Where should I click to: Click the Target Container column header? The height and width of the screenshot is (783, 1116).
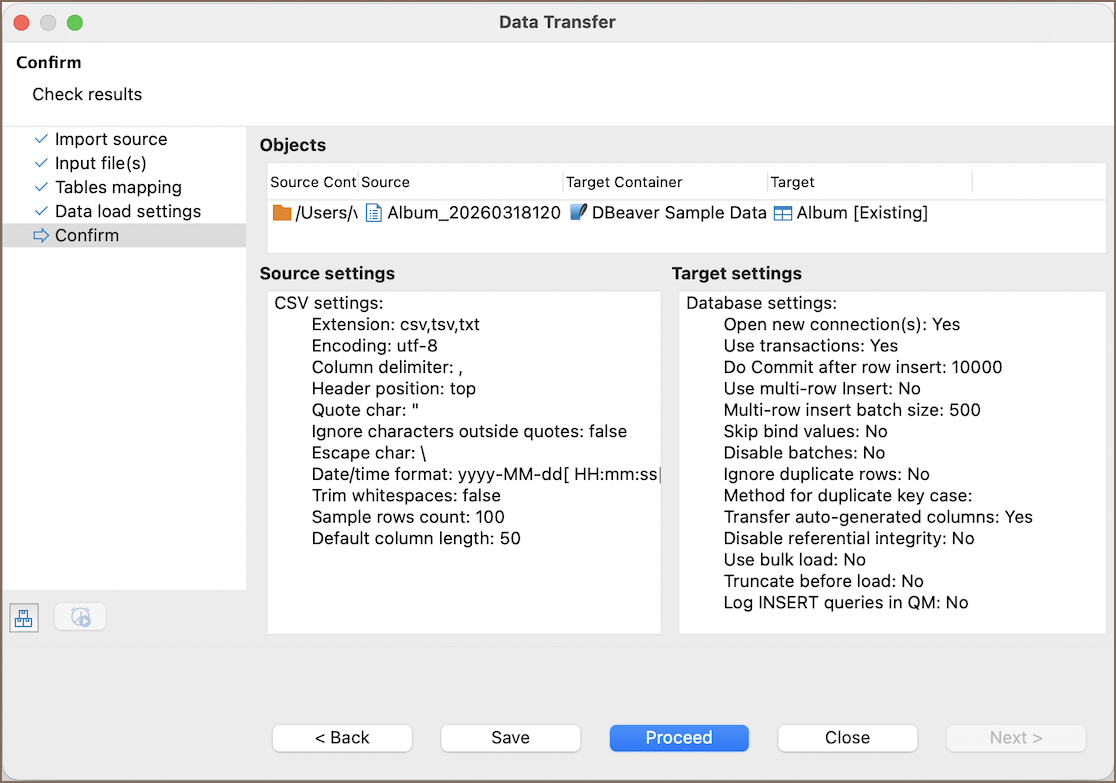point(624,182)
